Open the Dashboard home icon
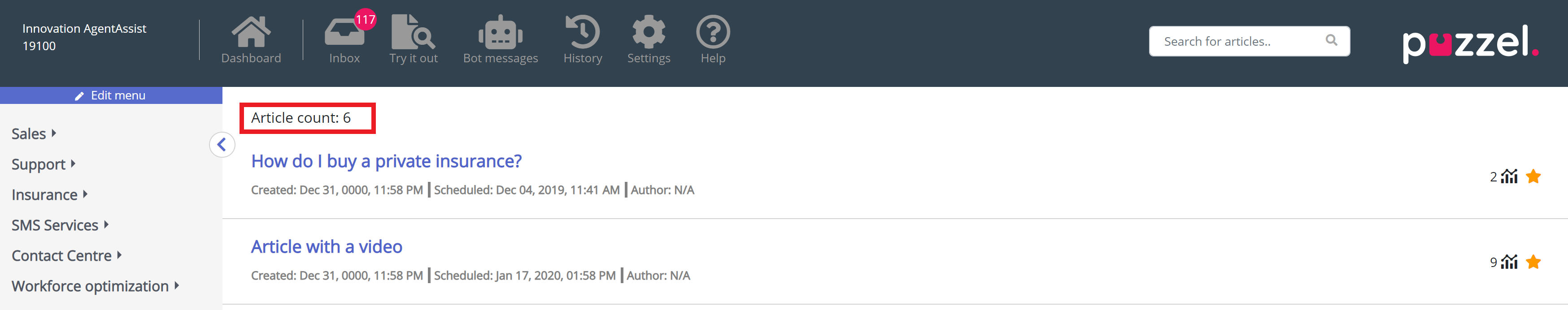Viewport: 1568px width, 310px height. click(251, 33)
